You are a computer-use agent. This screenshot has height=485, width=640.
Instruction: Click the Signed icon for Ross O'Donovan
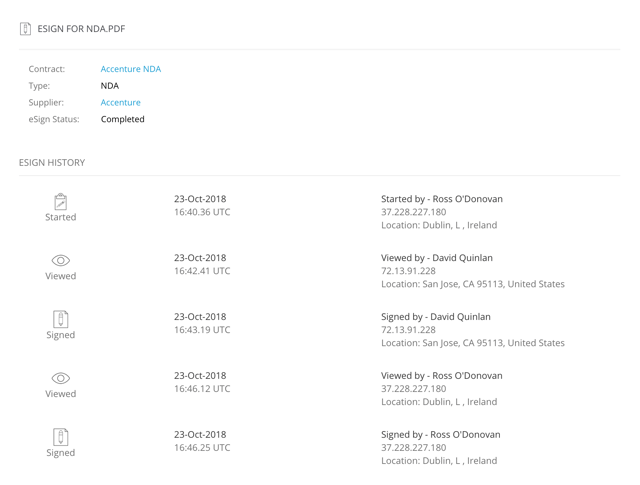pyautogui.click(x=60, y=437)
